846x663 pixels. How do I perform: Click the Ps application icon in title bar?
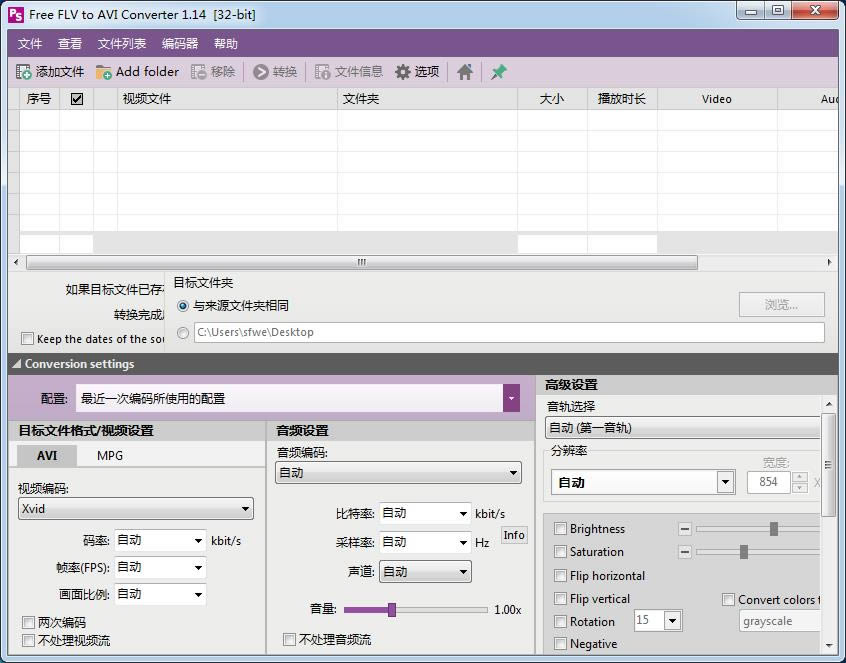[16, 15]
